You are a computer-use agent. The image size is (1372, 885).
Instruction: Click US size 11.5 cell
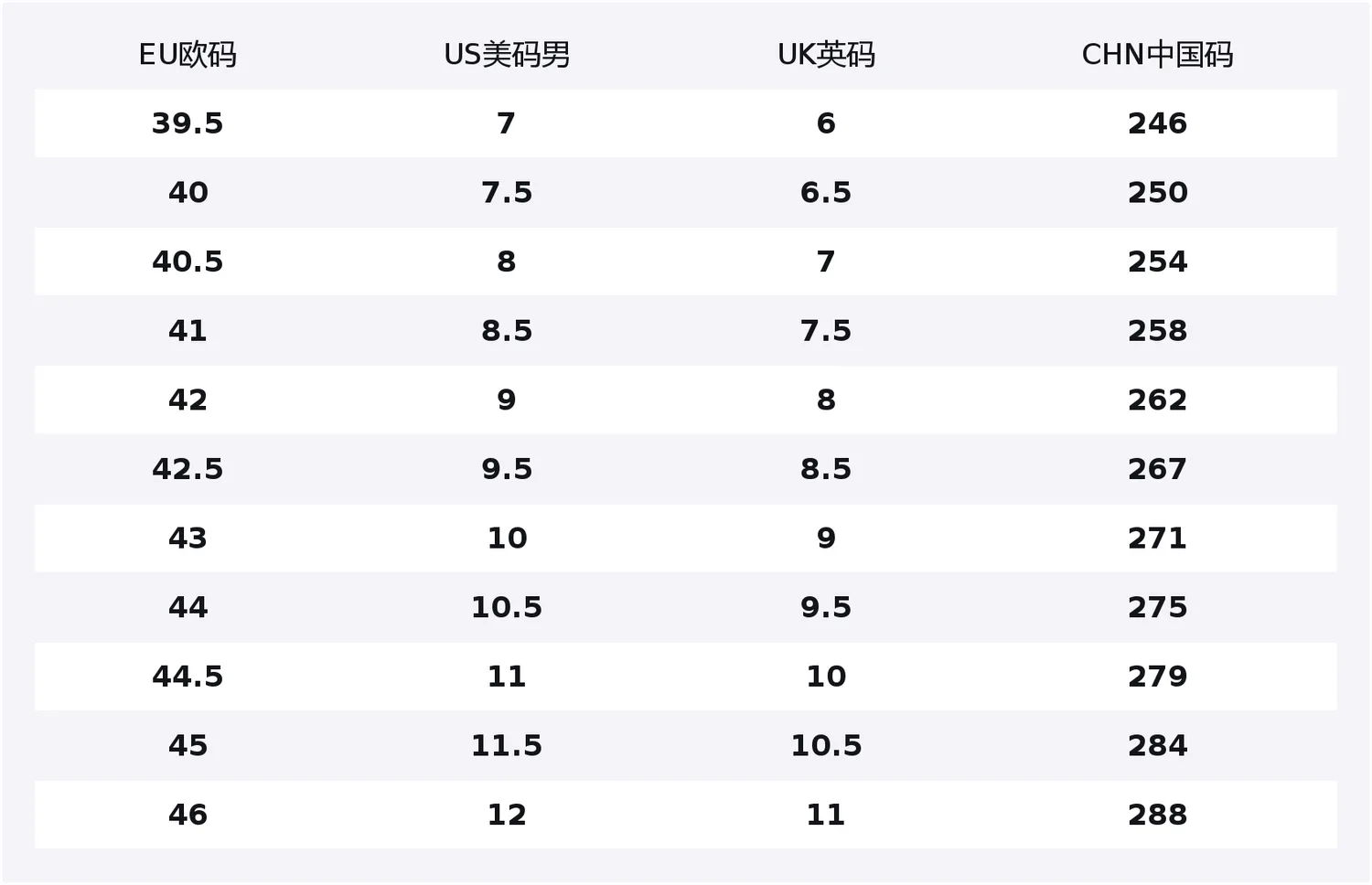click(507, 746)
